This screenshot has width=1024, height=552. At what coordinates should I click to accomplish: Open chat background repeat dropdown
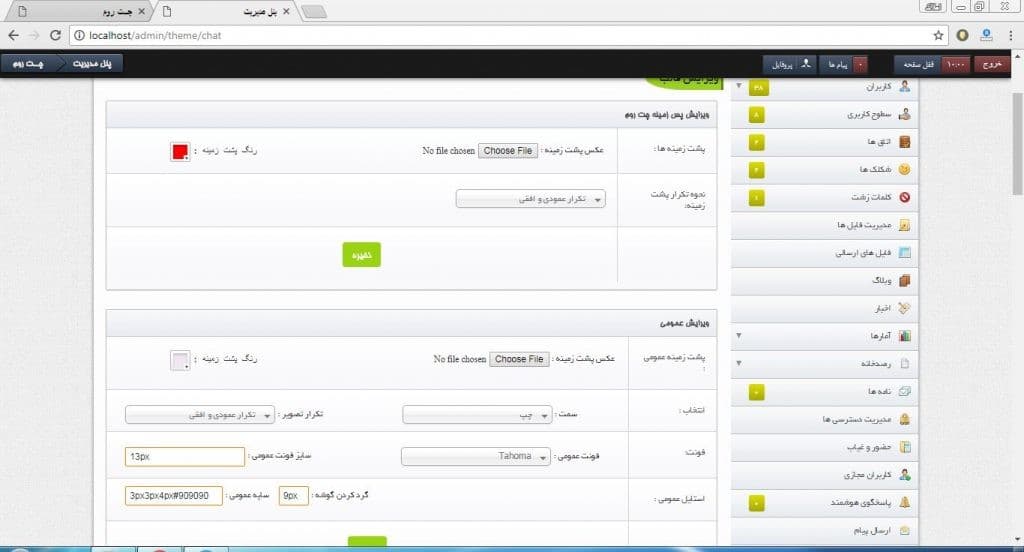pyautogui.click(x=530, y=199)
